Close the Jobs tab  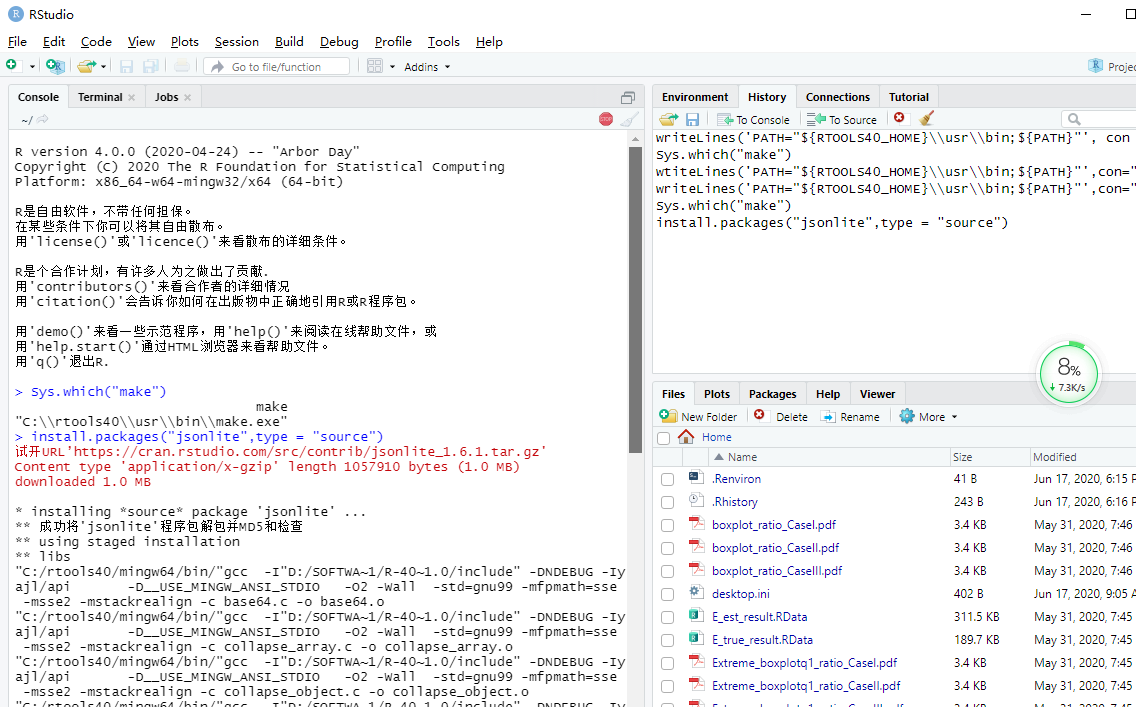(187, 98)
